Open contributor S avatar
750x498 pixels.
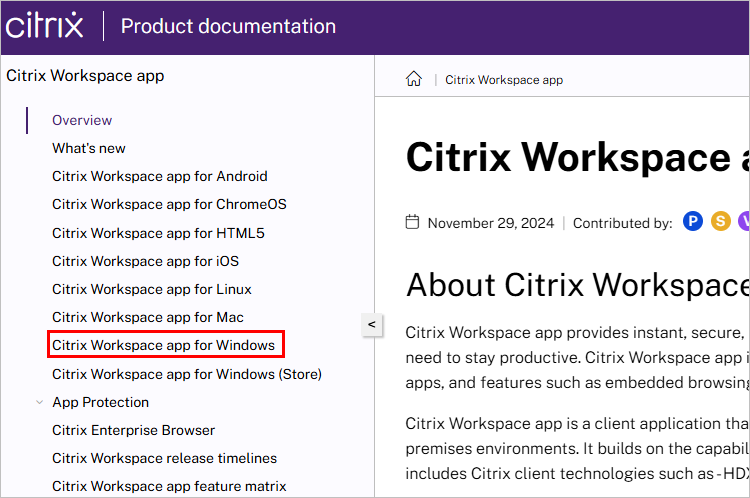720,221
